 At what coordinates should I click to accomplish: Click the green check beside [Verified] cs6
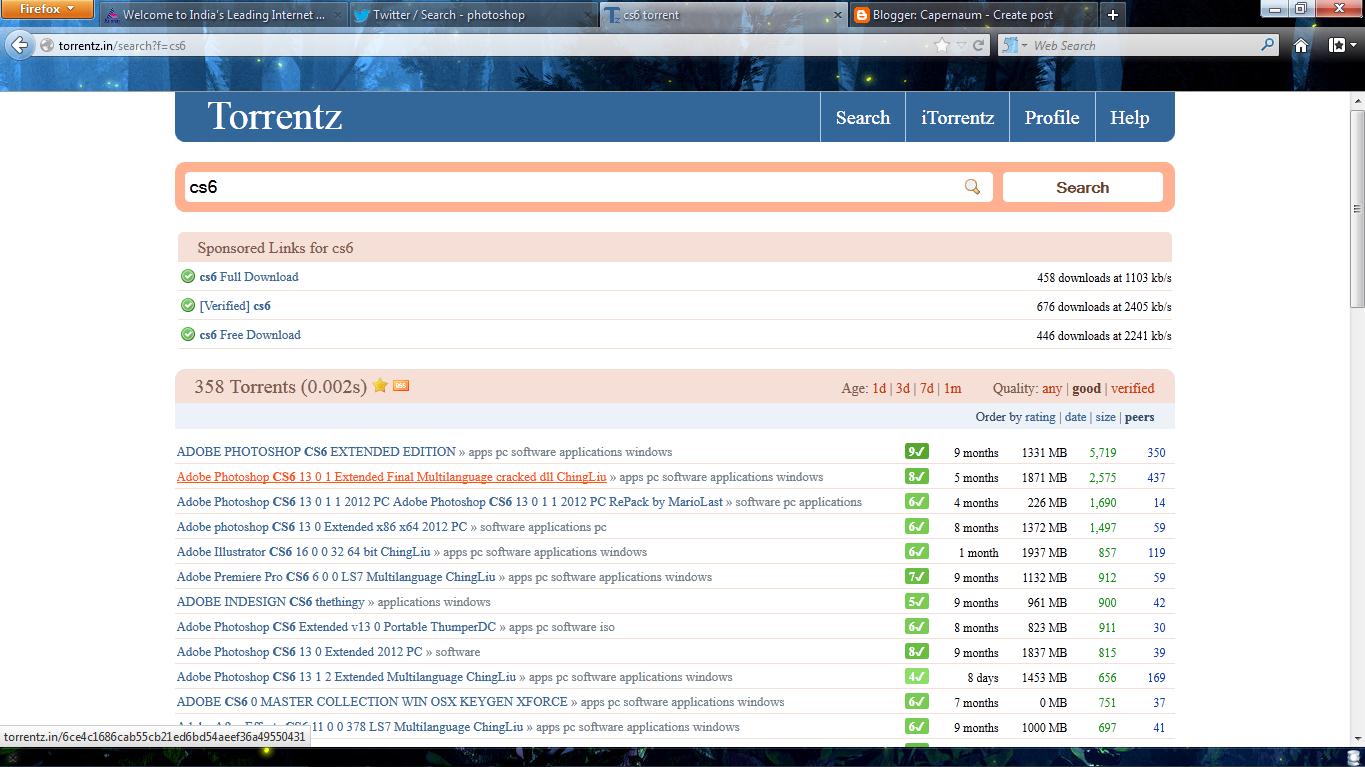coord(187,306)
